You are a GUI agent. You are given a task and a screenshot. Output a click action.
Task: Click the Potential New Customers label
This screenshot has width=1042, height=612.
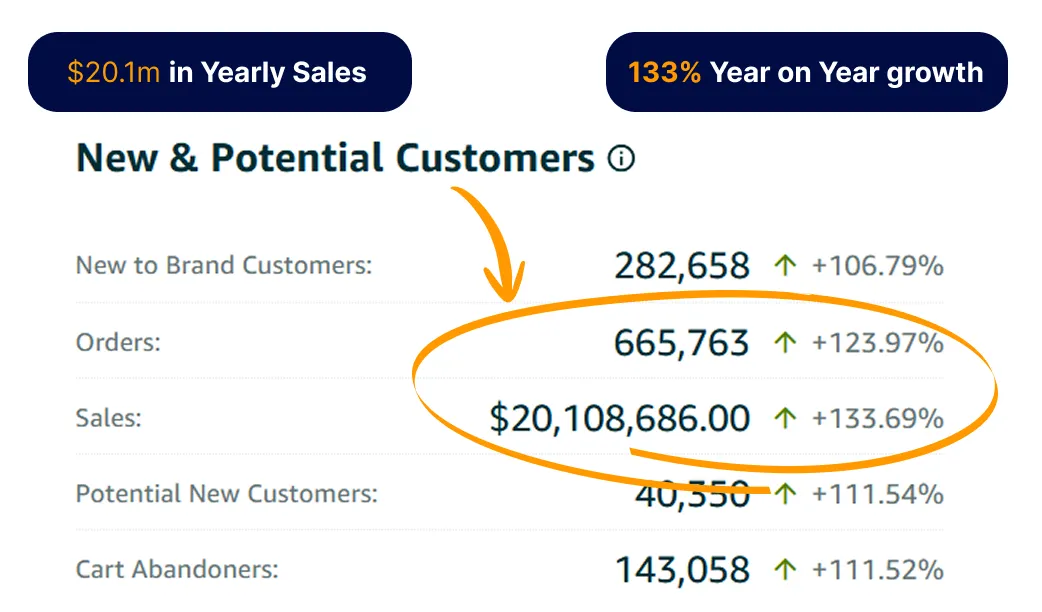tap(227, 494)
